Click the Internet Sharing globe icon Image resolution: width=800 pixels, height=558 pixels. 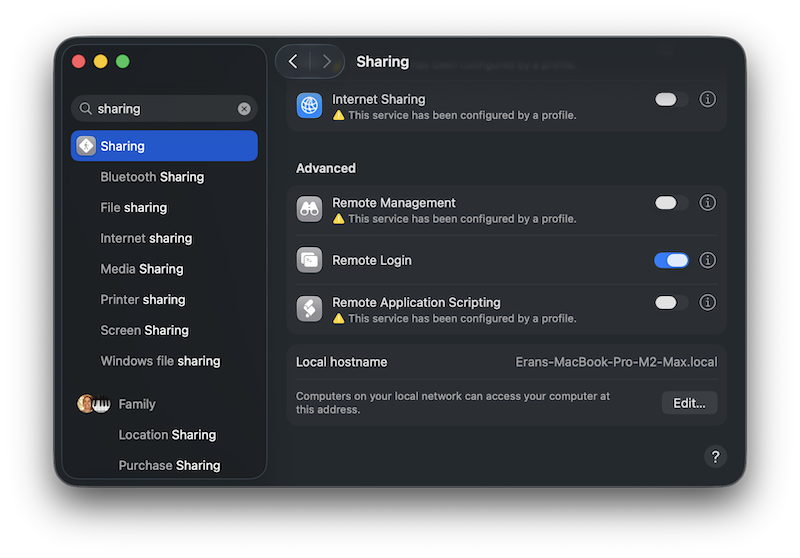tap(309, 106)
